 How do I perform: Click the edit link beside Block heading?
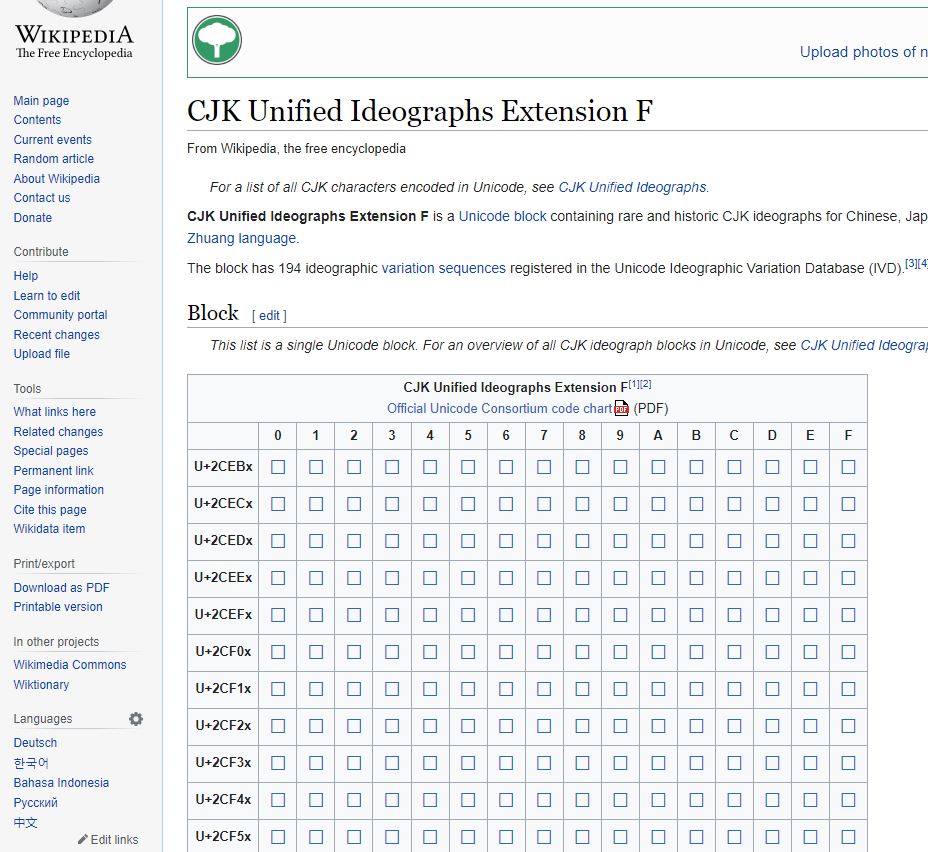click(269, 315)
